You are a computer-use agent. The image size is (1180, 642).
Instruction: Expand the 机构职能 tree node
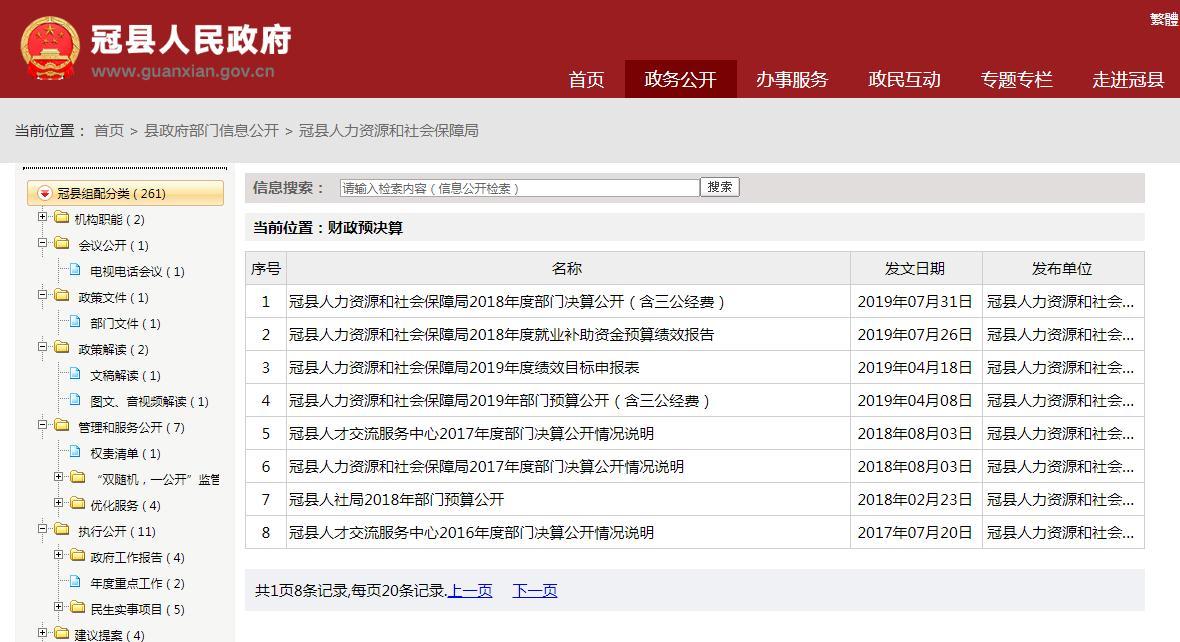coord(43,218)
